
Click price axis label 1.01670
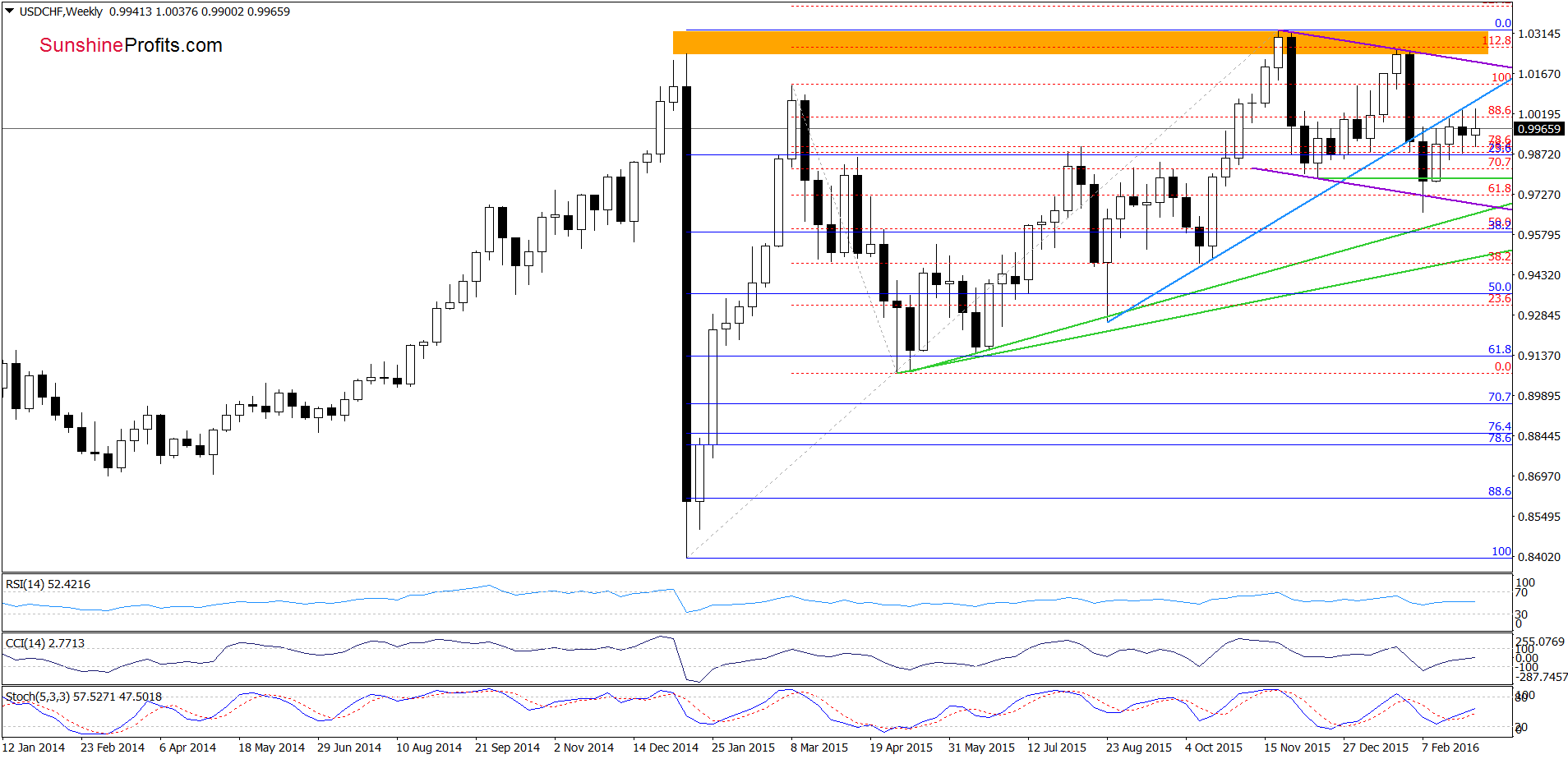tap(1539, 74)
